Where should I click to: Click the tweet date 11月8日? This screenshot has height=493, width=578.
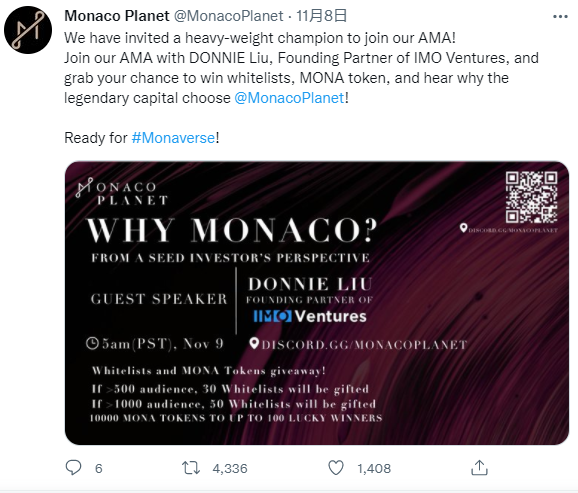[321, 16]
